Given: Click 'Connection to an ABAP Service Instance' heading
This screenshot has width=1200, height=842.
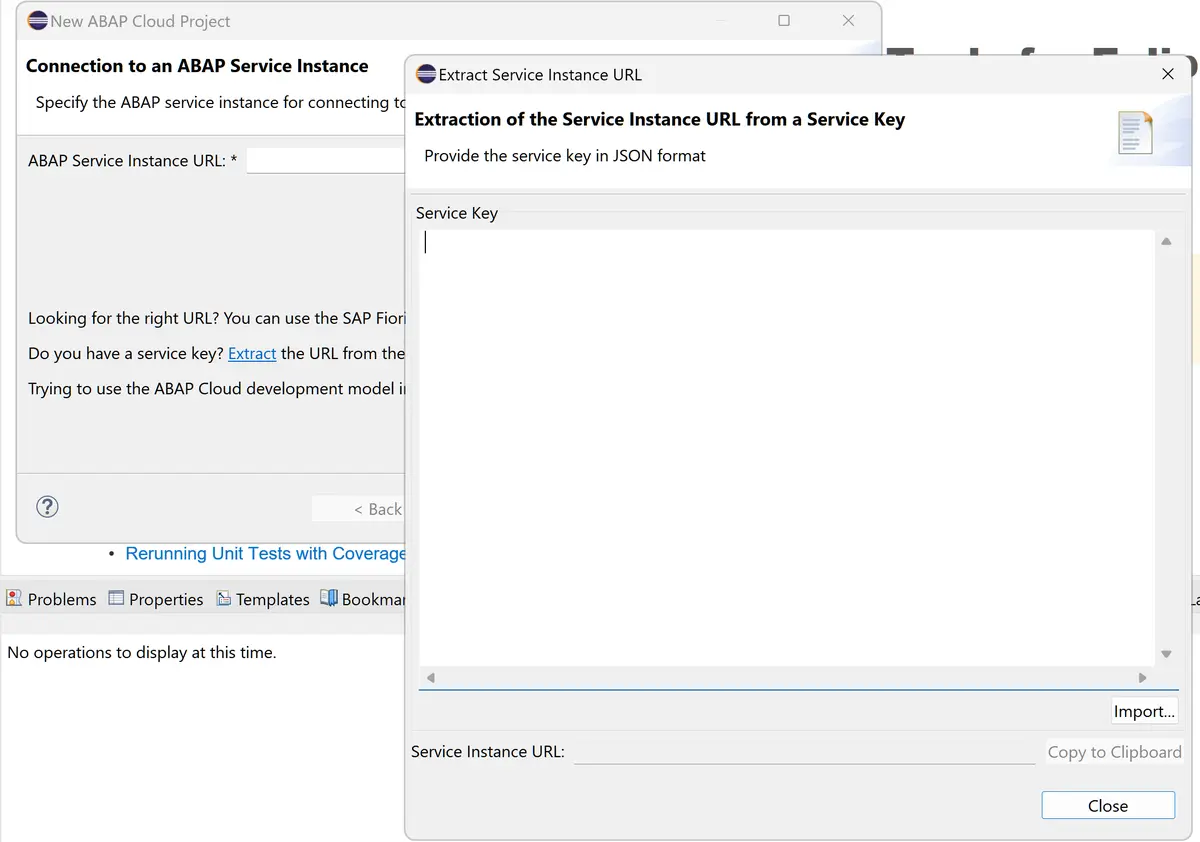Looking at the screenshot, I should [x=197, y=66].
